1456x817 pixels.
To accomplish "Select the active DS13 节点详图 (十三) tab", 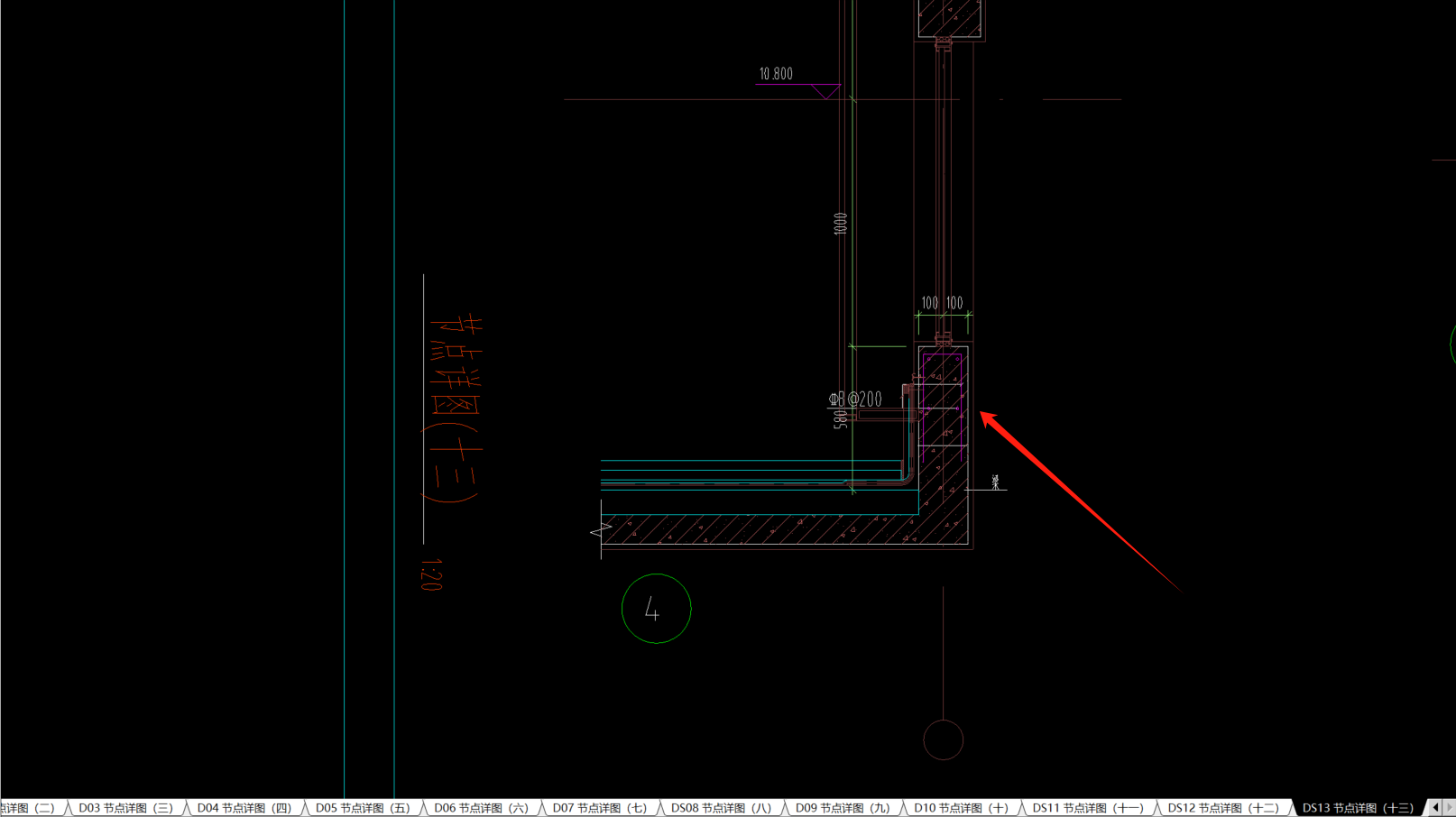I will (x=1358, y=808).
